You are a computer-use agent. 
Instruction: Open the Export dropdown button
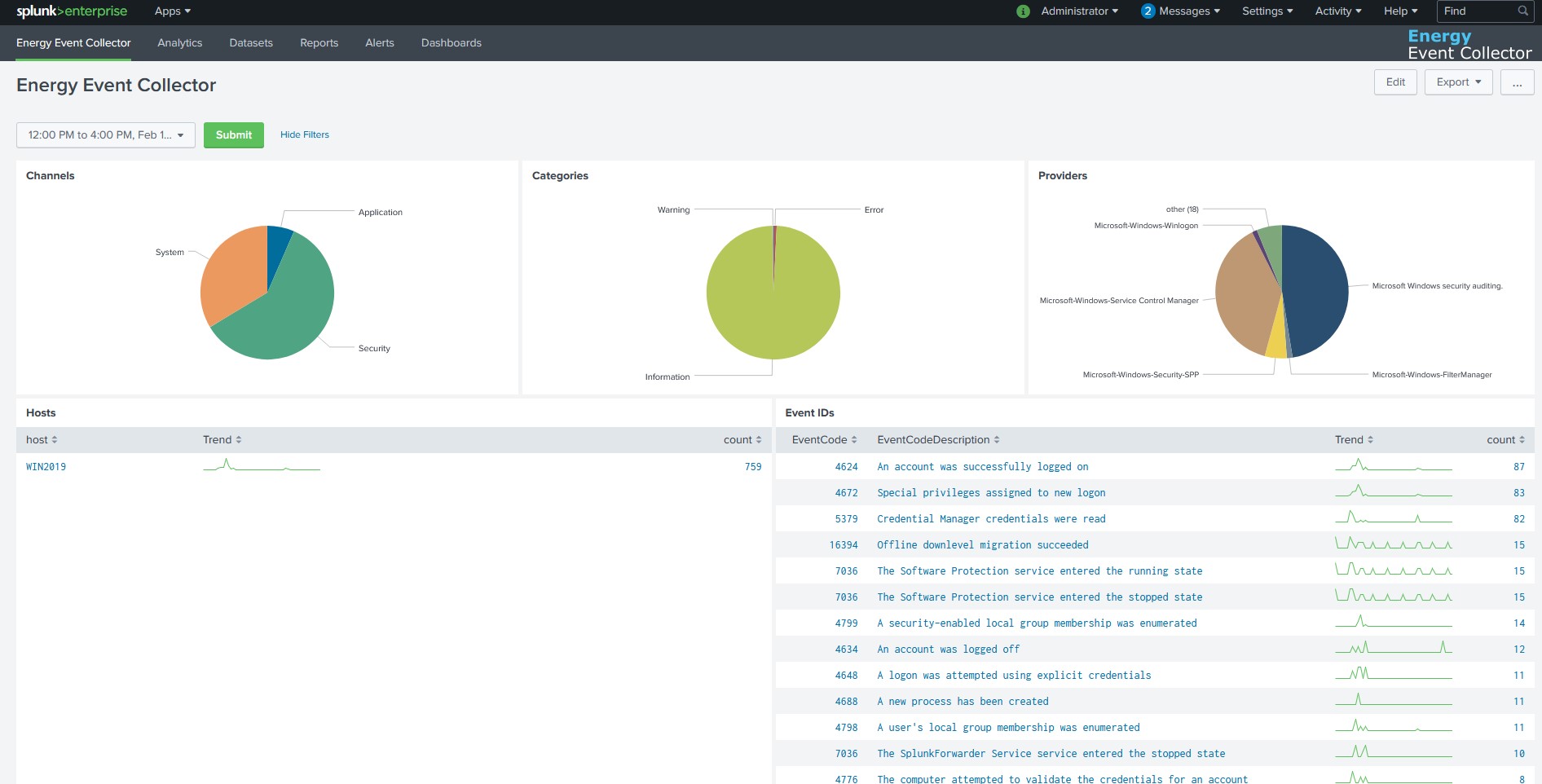pos(1458,82)
